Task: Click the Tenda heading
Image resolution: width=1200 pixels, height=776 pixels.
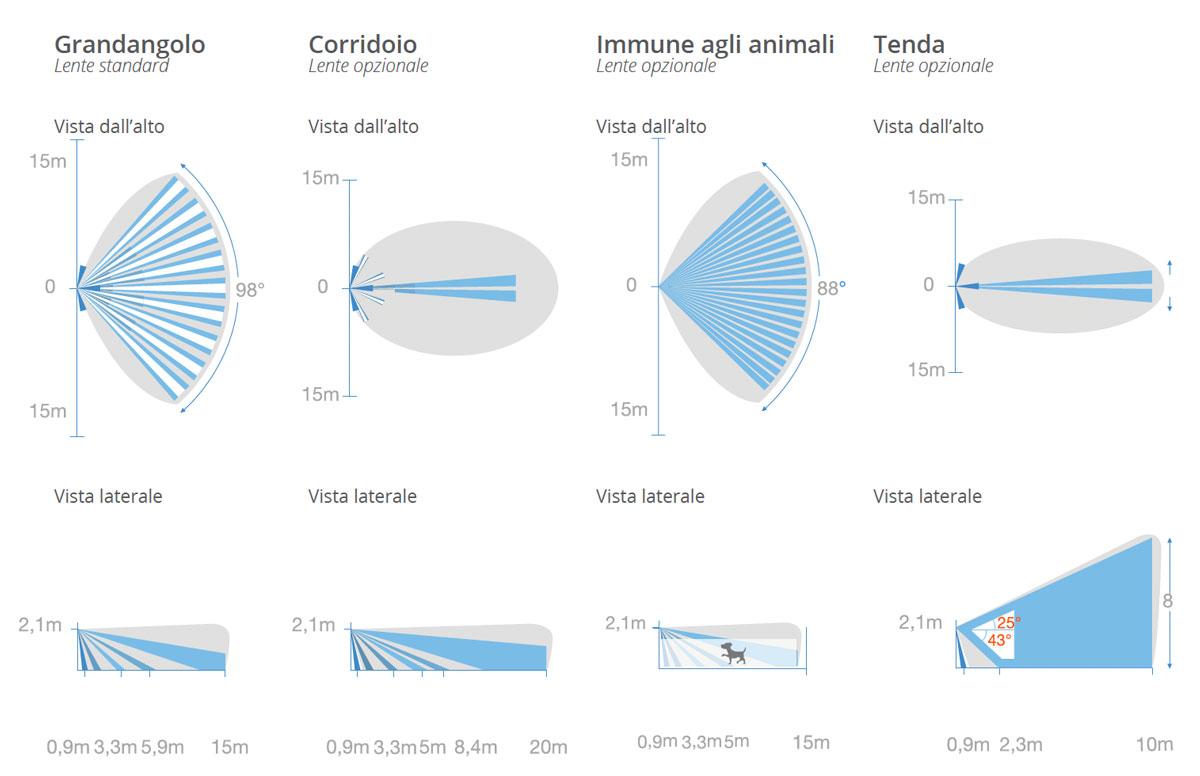Action: click(x=909, y=44)
